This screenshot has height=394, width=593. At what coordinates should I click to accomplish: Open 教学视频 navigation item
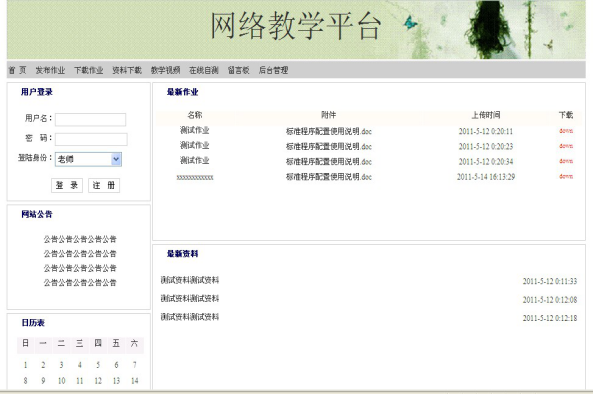tap(165, 70)
